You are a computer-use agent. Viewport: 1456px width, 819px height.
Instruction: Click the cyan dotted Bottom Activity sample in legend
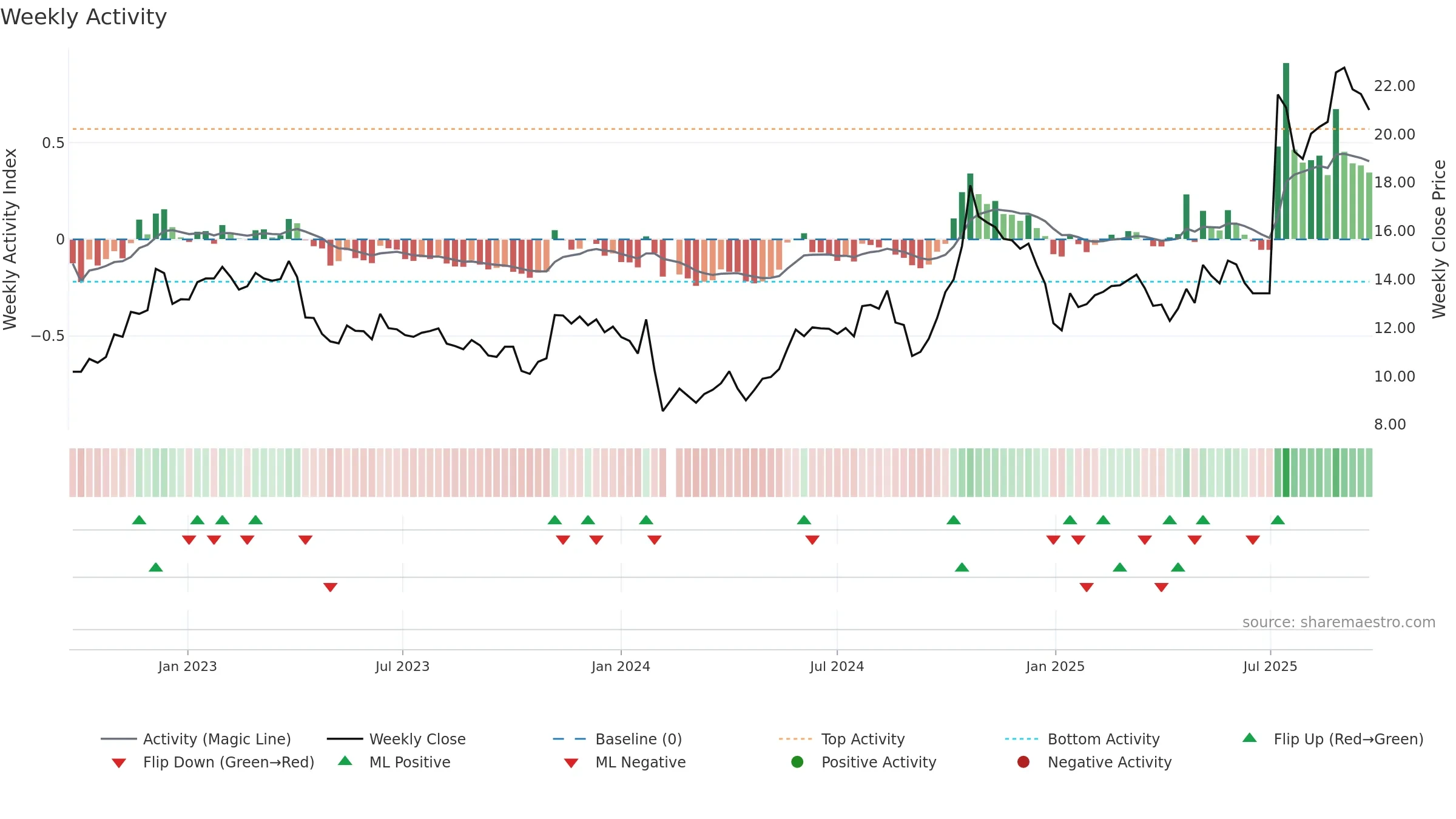click(1022, 739)
